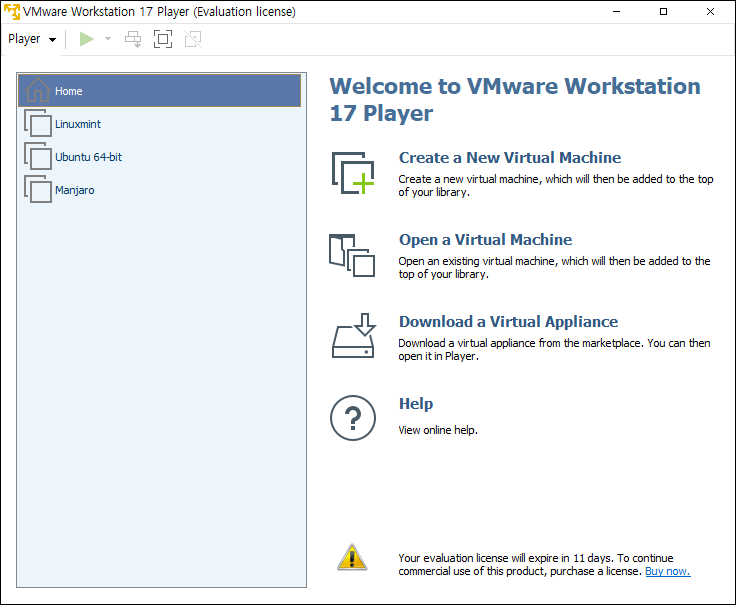736x605 pixels.
Task: Close the VMware Player window
Action: 710,11
